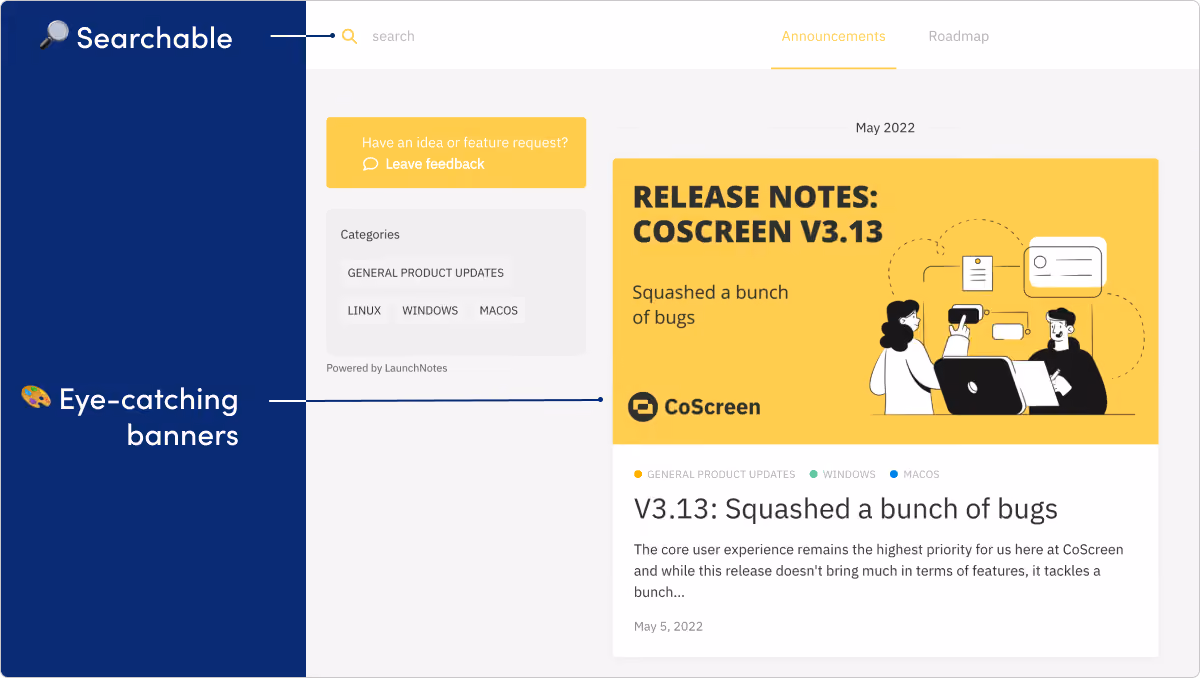
Task: Select General Product Updates tag on post
Action: (x=715, y=474)
